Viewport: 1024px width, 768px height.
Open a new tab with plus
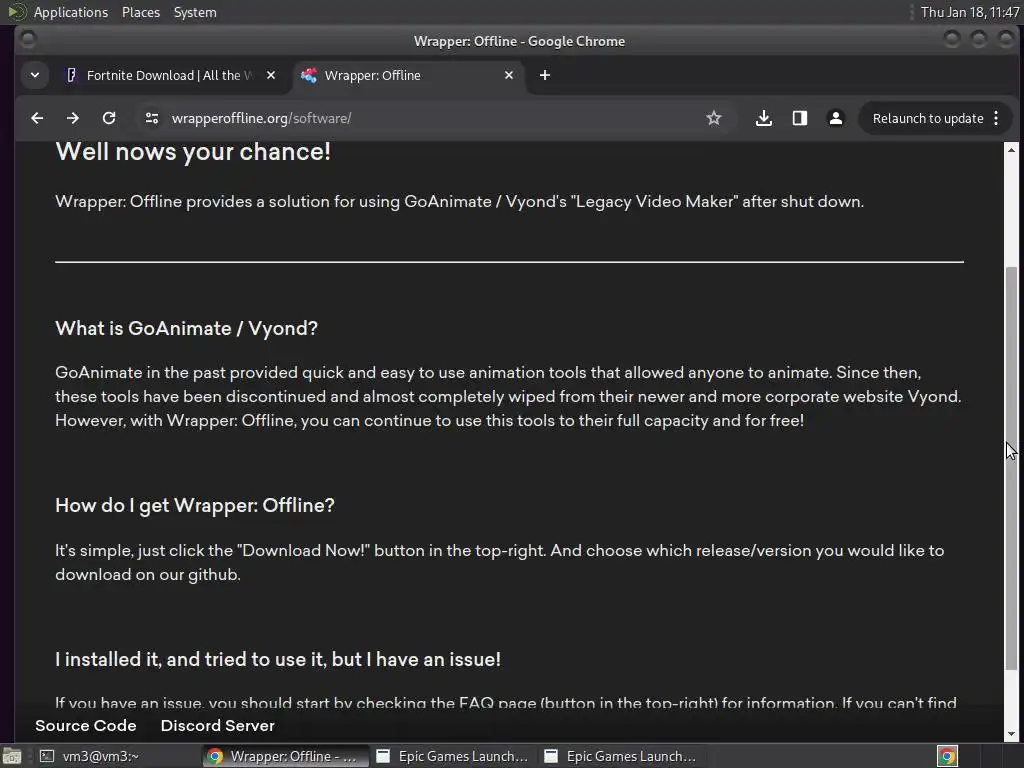pos(545,75)
